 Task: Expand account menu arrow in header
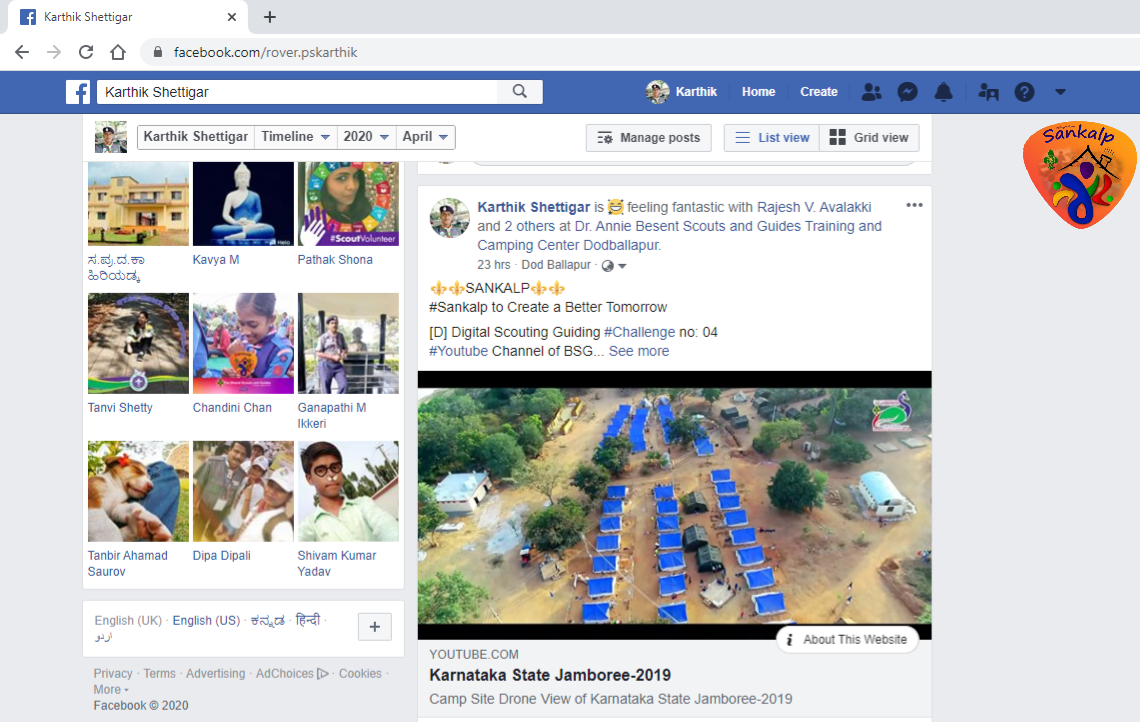point(1060,92)
